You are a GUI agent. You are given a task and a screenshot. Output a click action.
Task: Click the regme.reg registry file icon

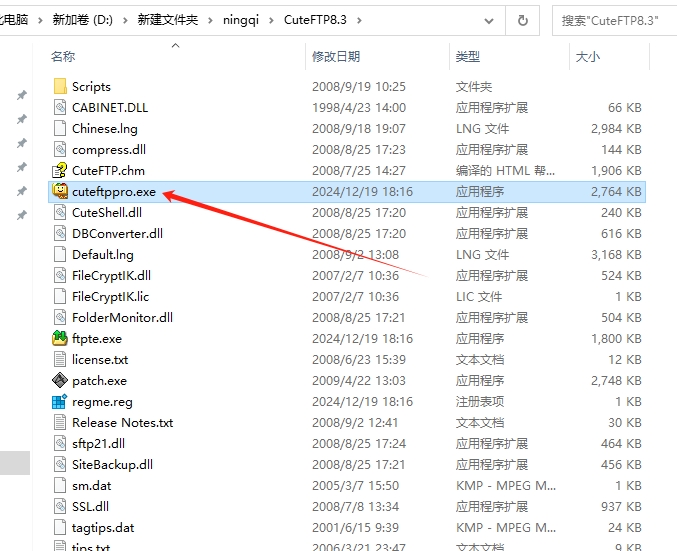pyautogui.click(x=60, y=402)
